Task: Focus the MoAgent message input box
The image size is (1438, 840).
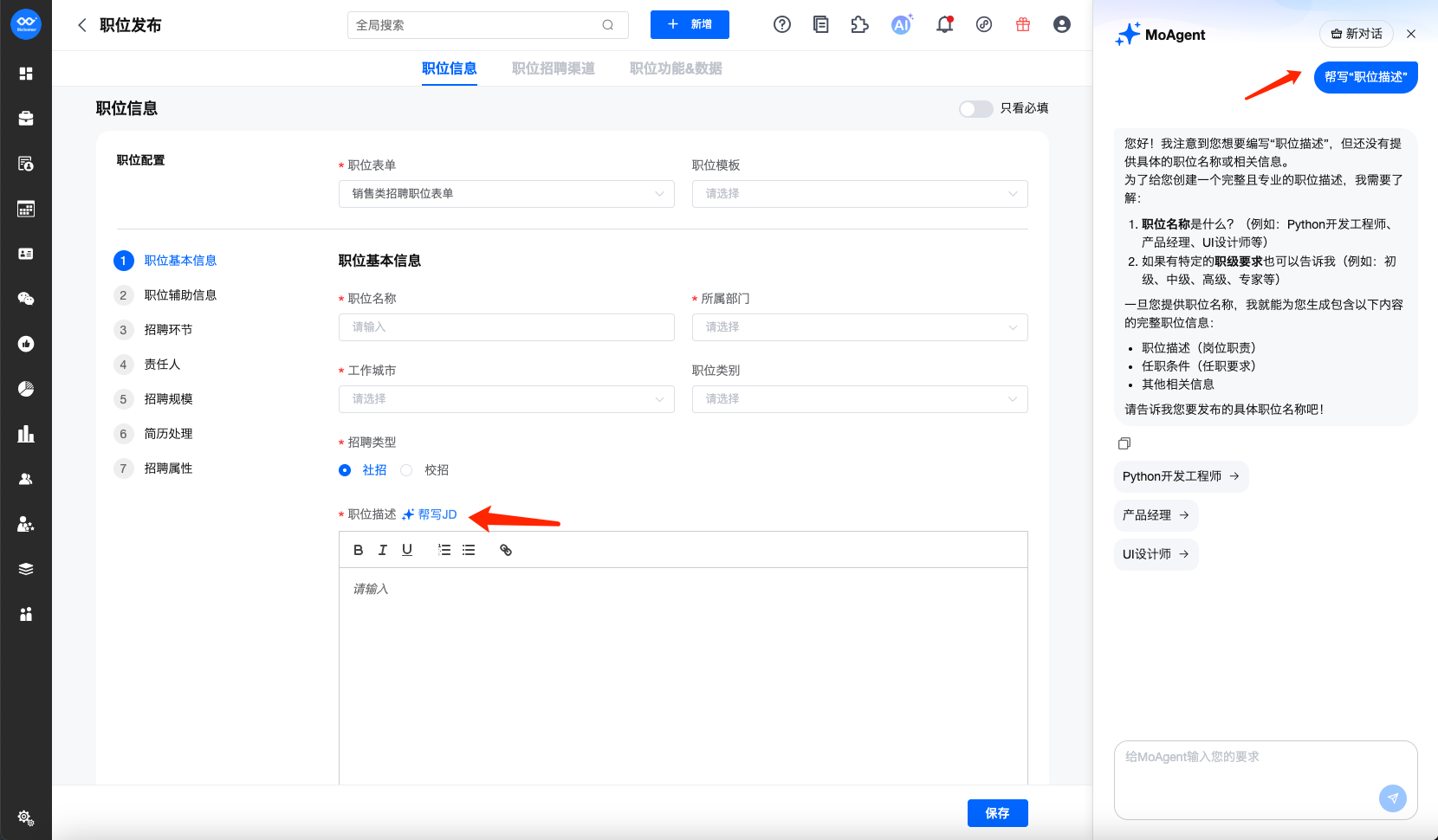Action: pos(1266,779)
